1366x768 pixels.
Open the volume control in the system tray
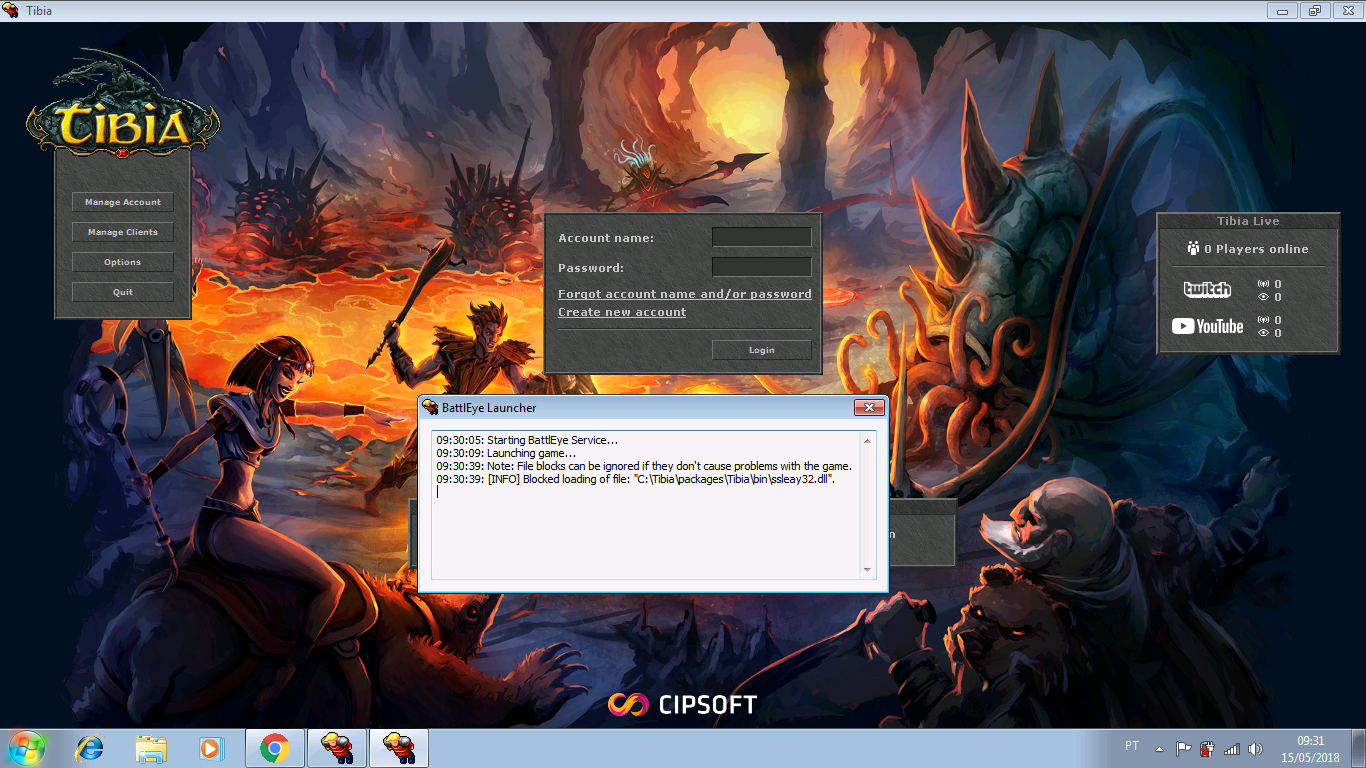1256,747
